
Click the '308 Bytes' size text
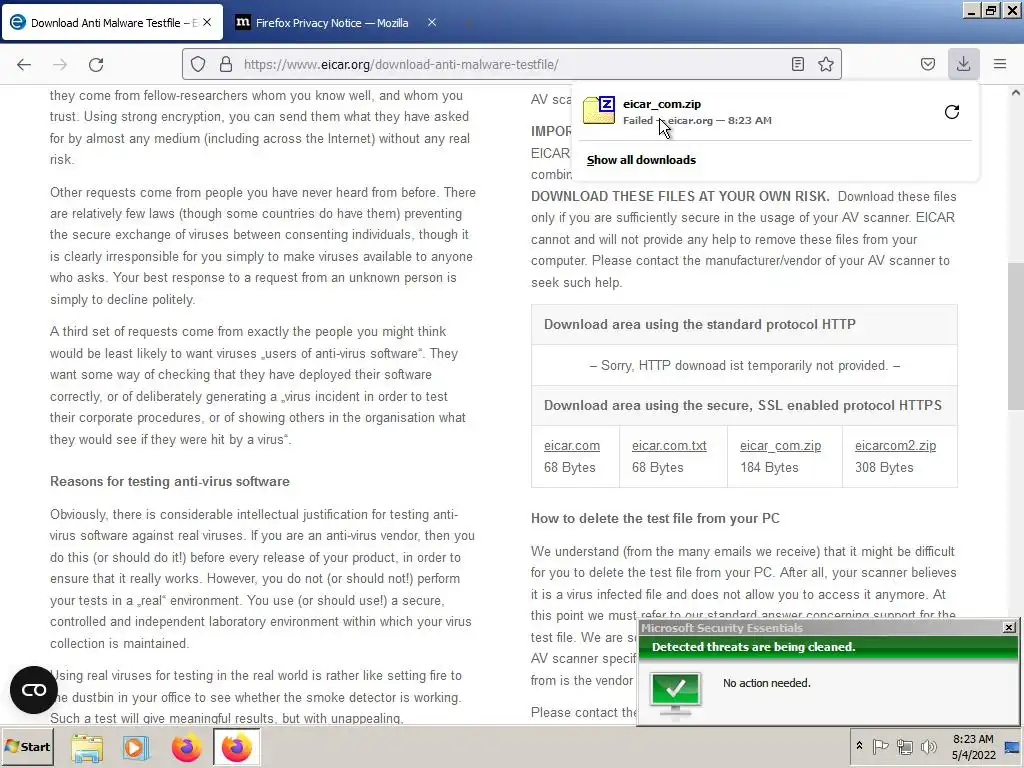(x=884, y=467)
